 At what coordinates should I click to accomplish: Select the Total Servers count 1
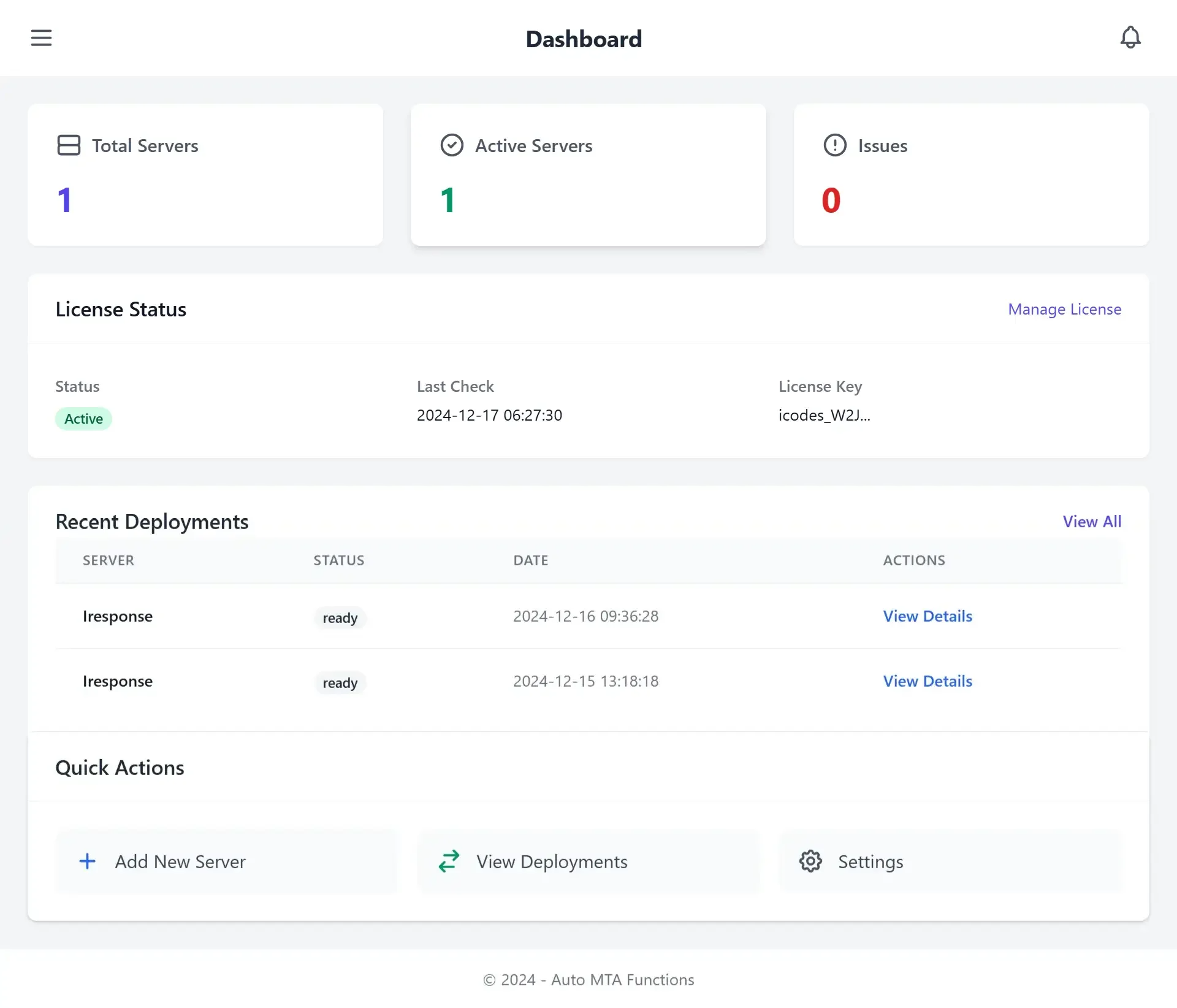[x=64, y=200]
